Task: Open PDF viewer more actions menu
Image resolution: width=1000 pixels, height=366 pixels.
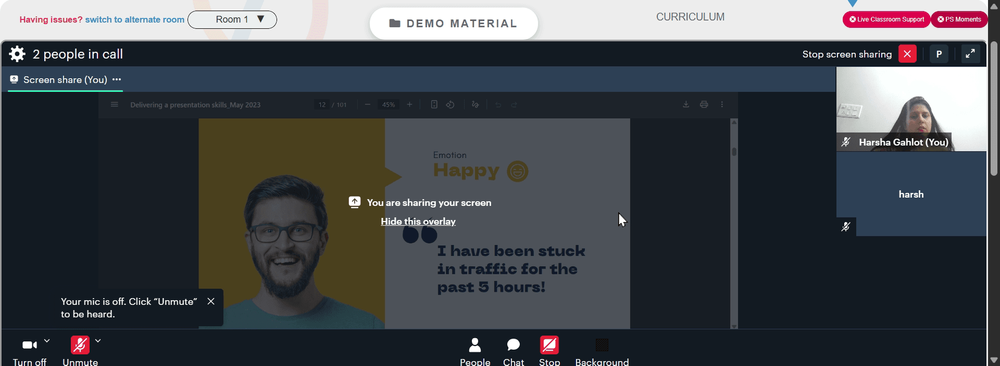Action: pyautogui.click(x=722, y=105)
